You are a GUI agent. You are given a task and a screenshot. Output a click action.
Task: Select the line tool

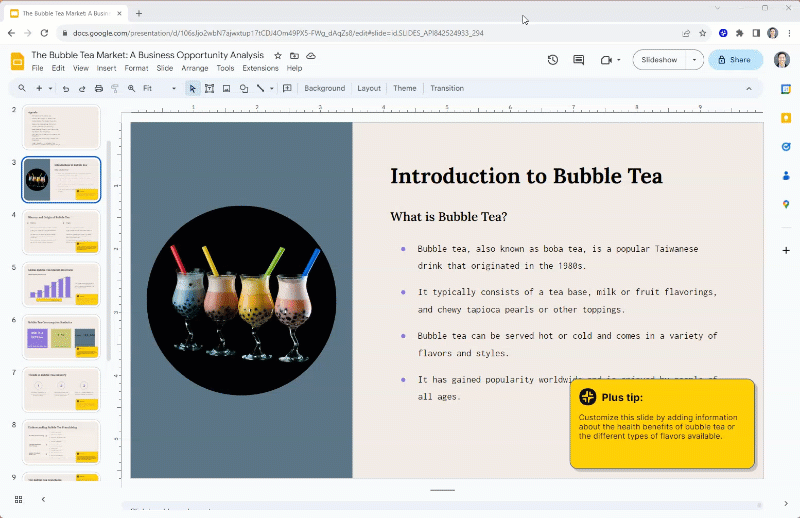coord(261,88)
